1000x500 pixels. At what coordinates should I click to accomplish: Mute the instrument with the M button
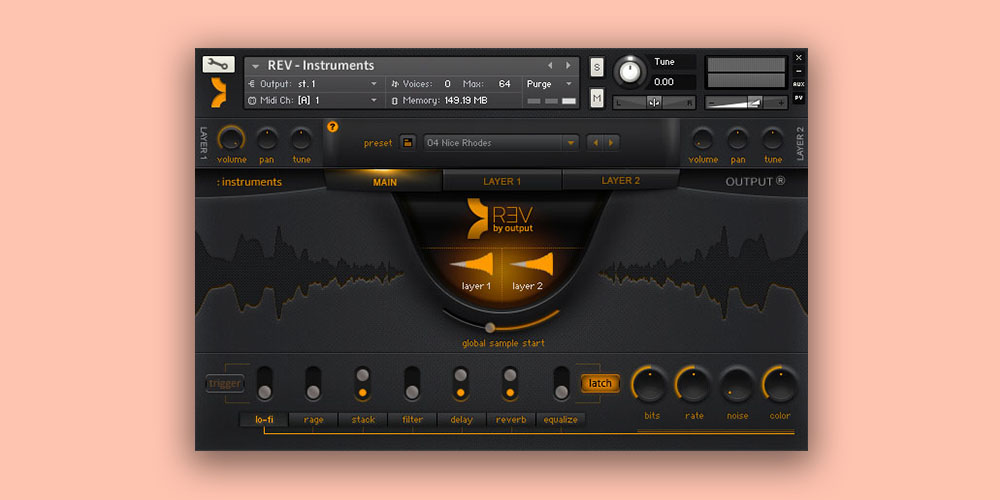click(x=597, y=98)
